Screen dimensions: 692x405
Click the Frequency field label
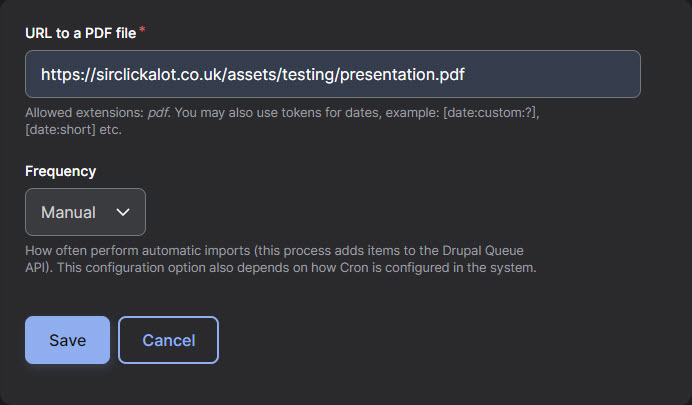pyautogui.click(x=60, y=171)
